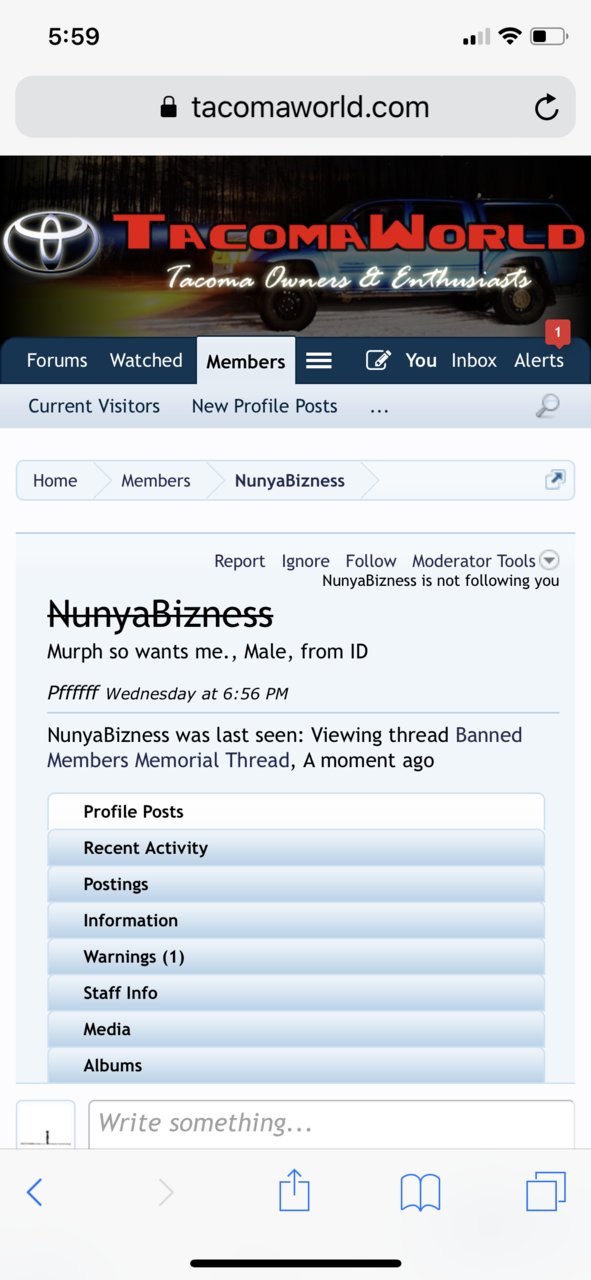Screen dimensions: 591x1280
Task: Tap the compose pencil icon next to You
Action: click(378, 360)
